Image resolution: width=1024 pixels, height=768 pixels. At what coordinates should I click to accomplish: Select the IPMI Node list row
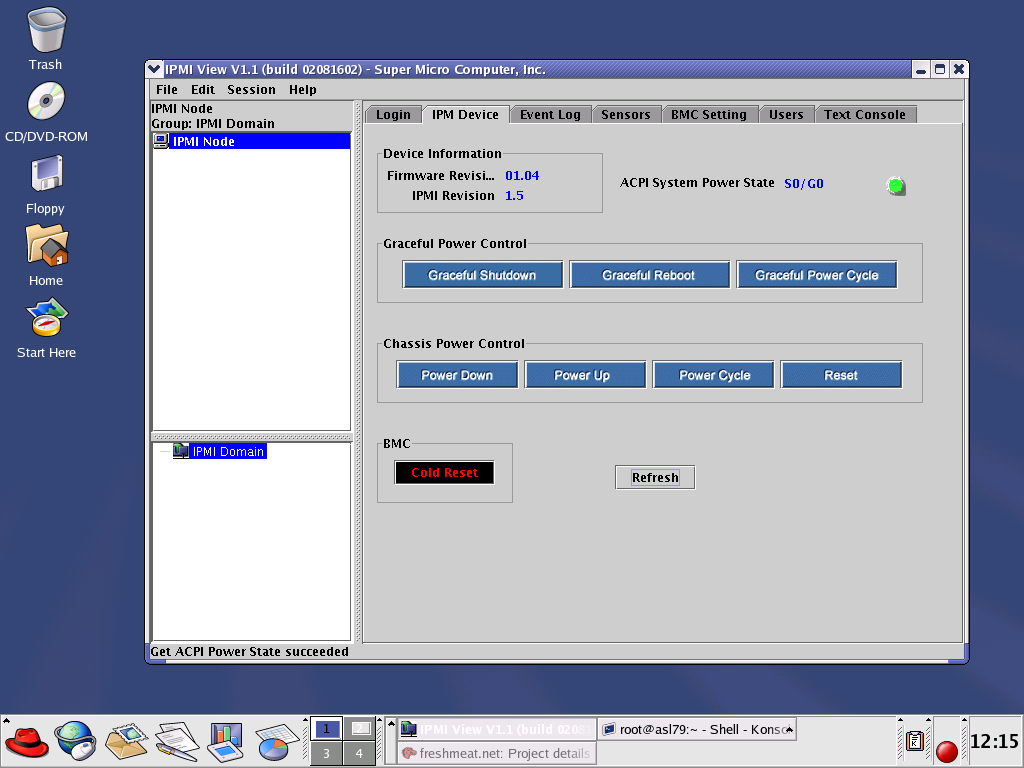tap(251, 141)
